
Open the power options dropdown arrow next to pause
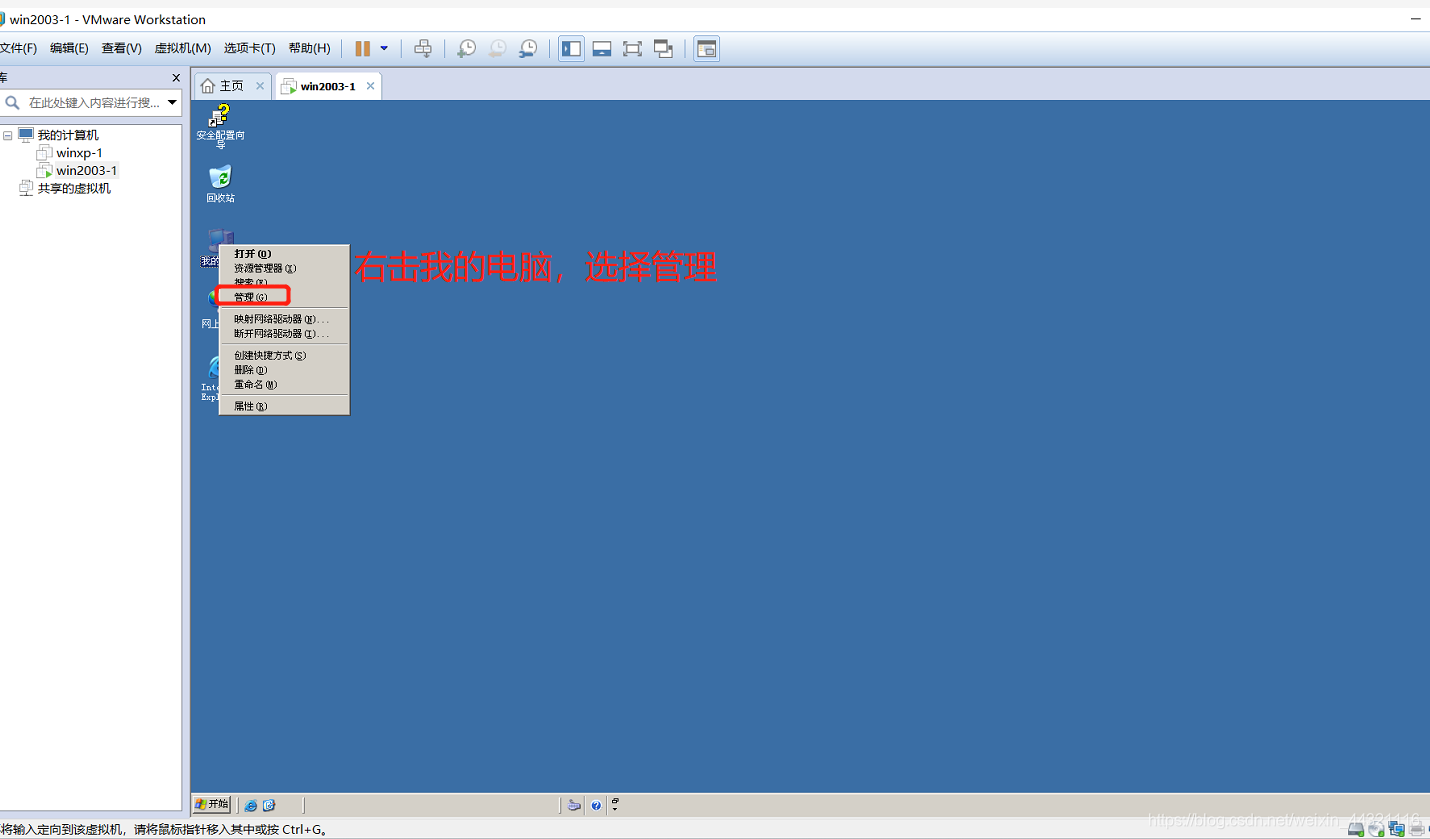384,48
